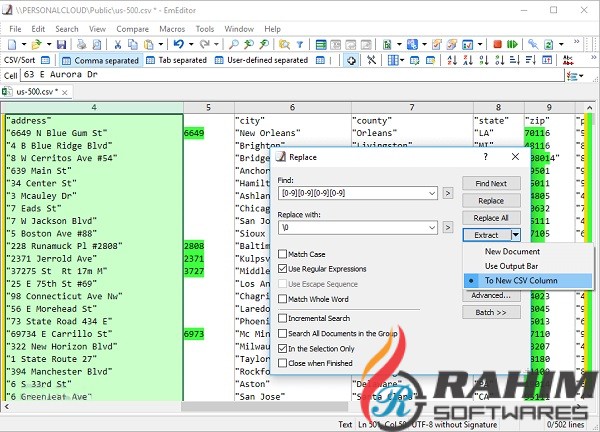Check Search All Documents in the Group
Screen dimensions: 600x432
[x=282, y=333]
